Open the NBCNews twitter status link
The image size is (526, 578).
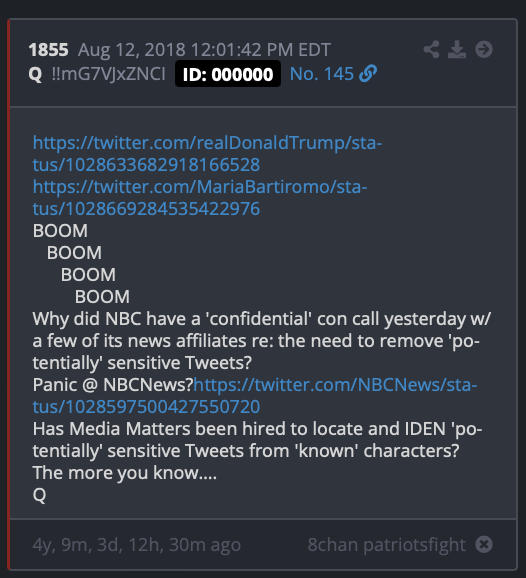[x=255, y=396]
